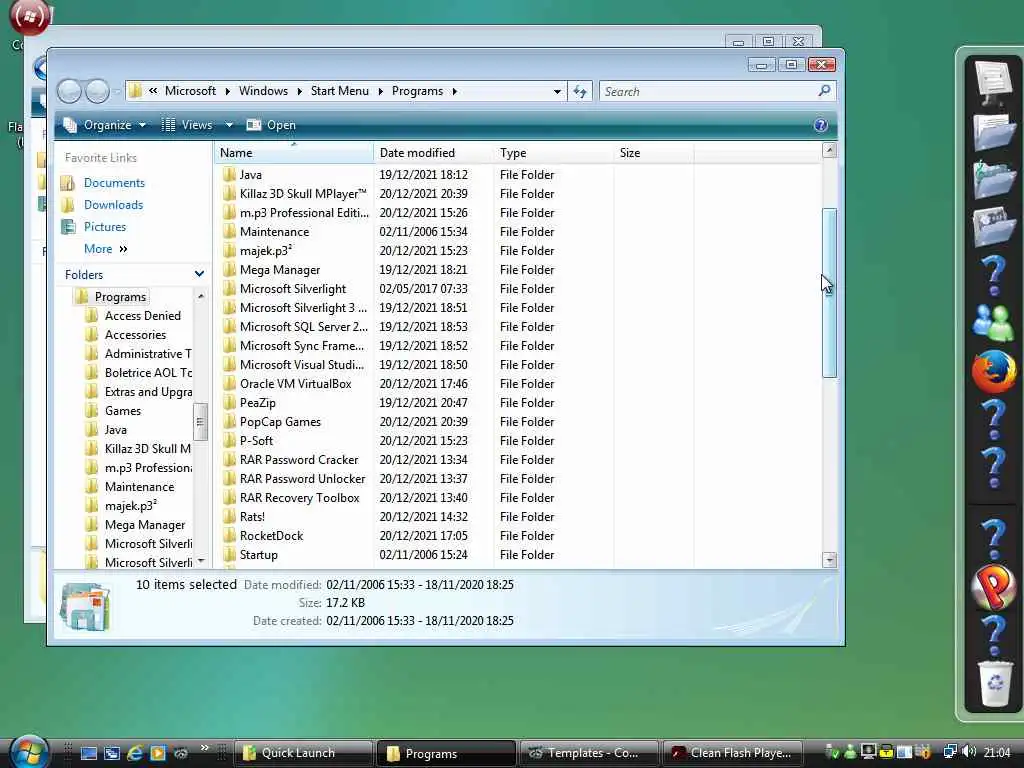1024x768 pixels.
Task: Click the Windows Start orb
Action: (29, 752)
